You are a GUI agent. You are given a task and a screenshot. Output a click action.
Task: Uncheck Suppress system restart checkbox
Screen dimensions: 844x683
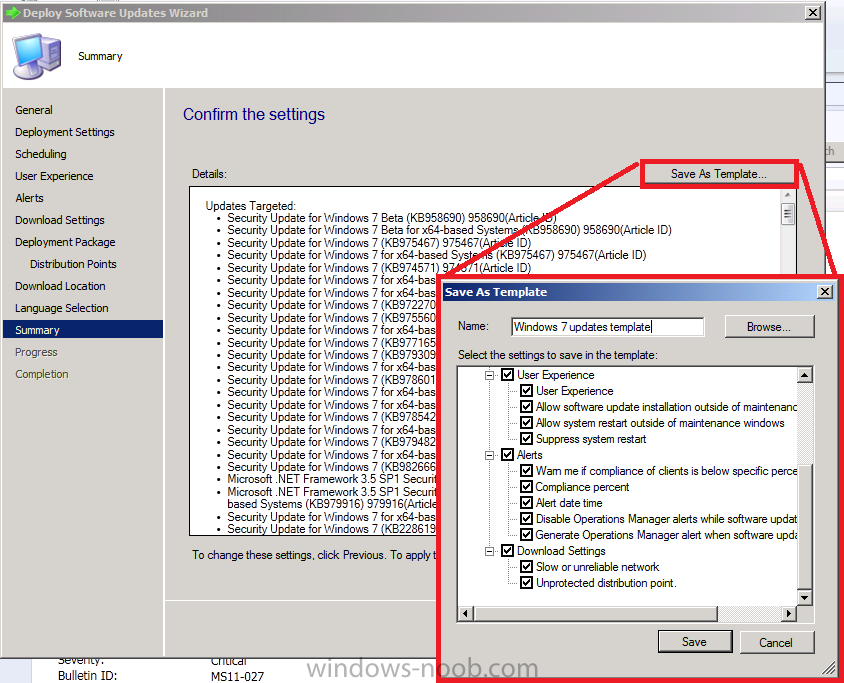[526, 439]
